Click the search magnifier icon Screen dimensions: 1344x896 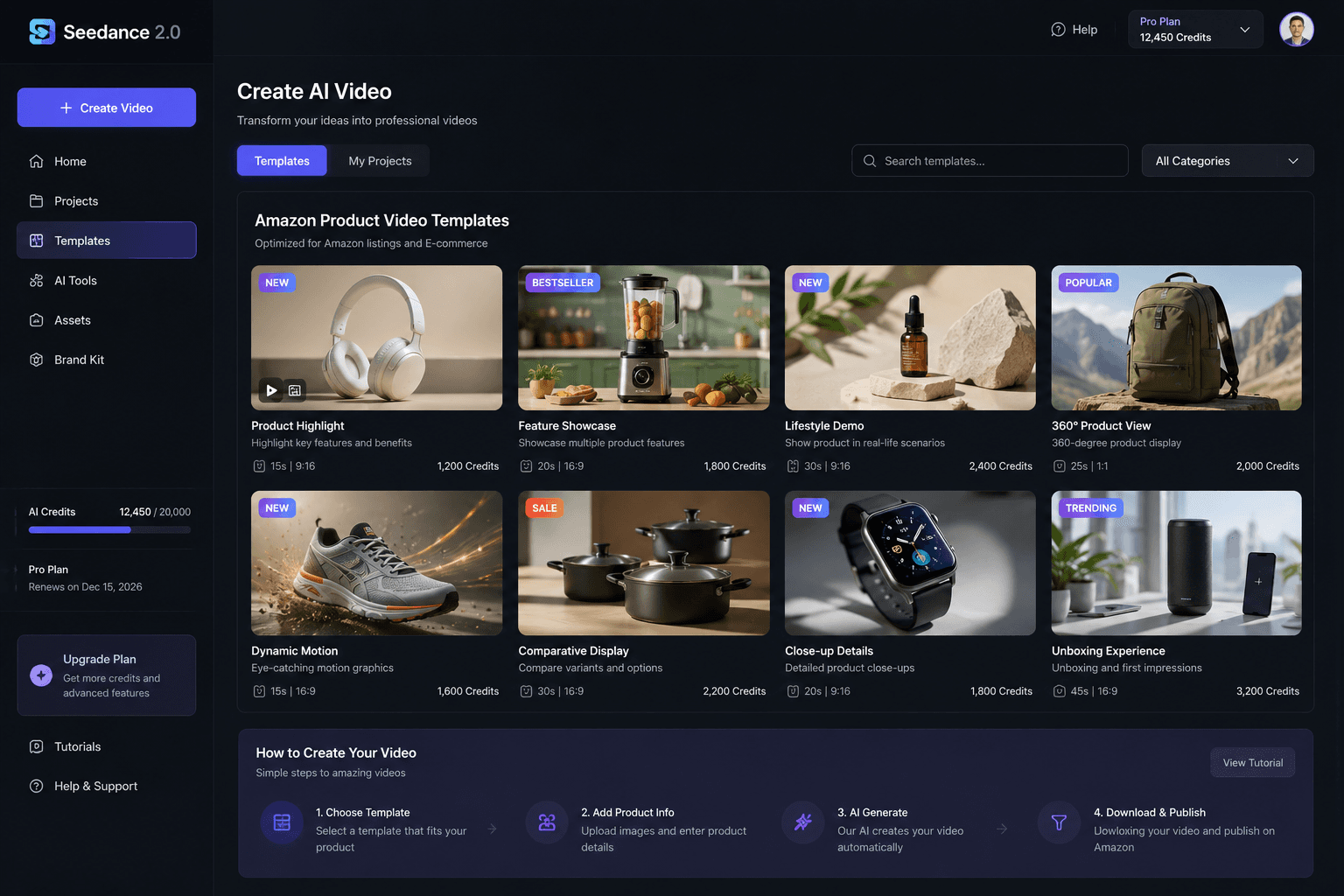(x=870, y=161)
